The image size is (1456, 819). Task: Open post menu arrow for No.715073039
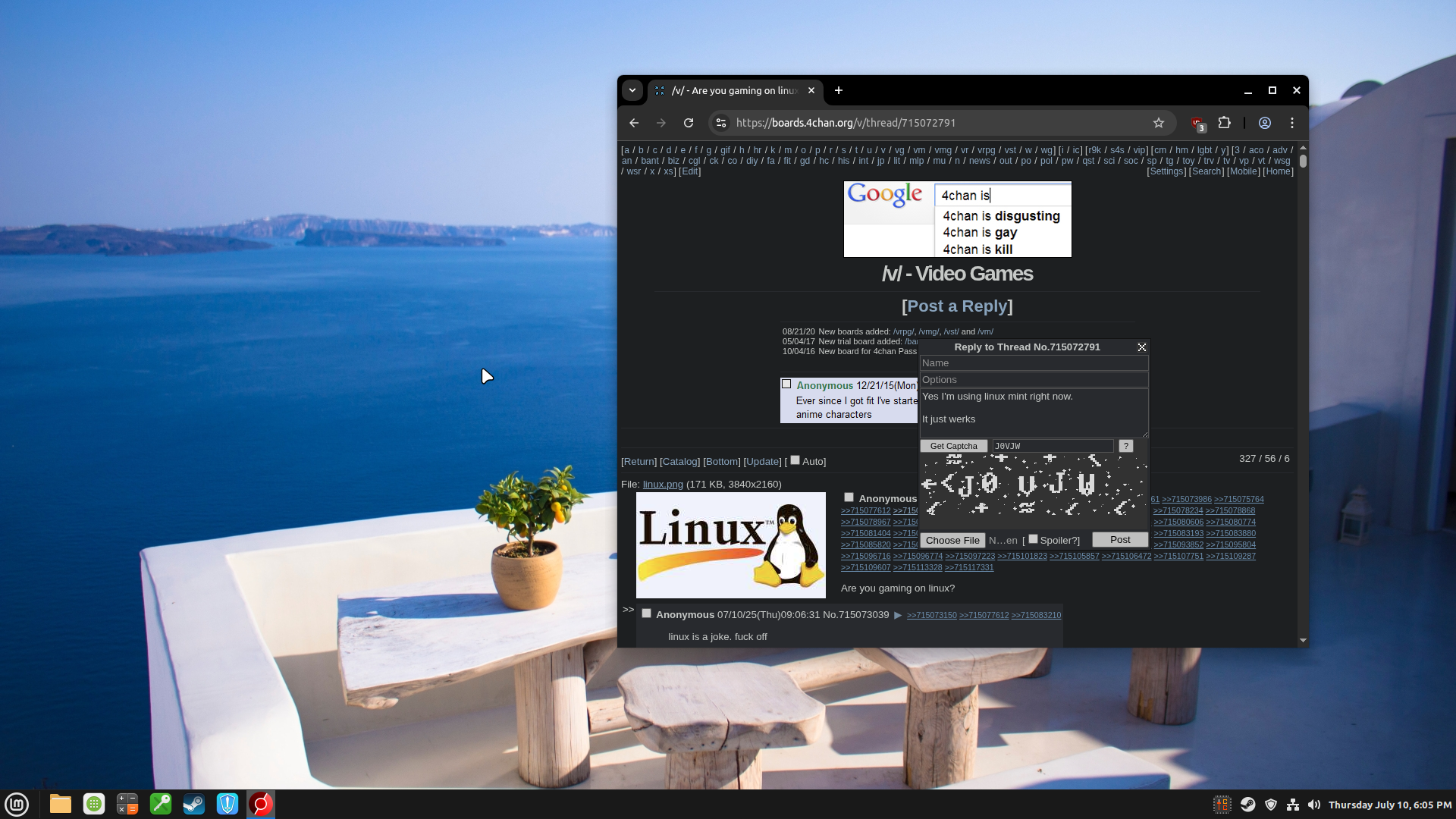(898, 615)
